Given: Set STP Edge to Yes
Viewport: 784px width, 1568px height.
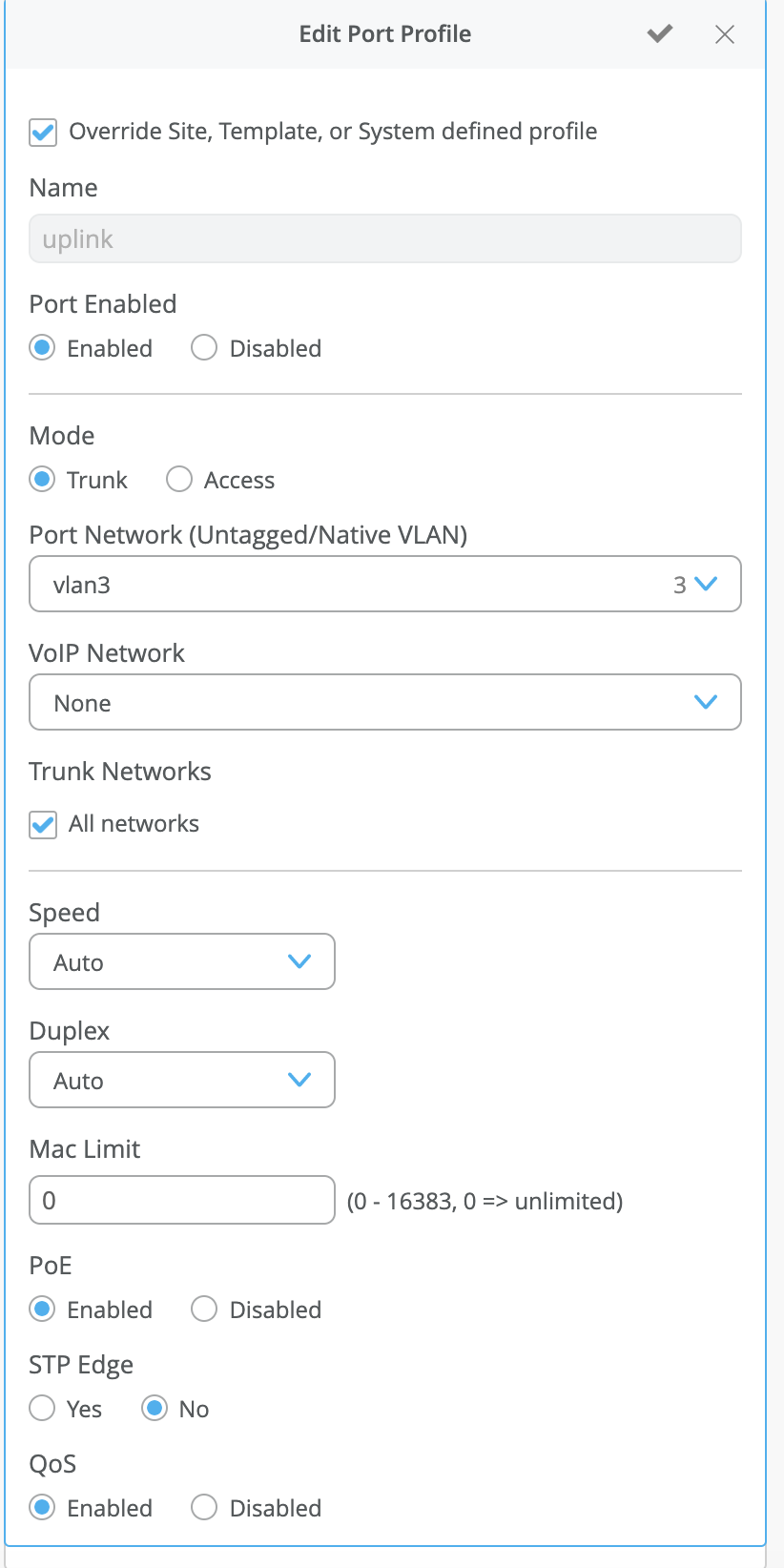Looking at the screenshot, I should pyautogui.click(x=42, y=1409).
